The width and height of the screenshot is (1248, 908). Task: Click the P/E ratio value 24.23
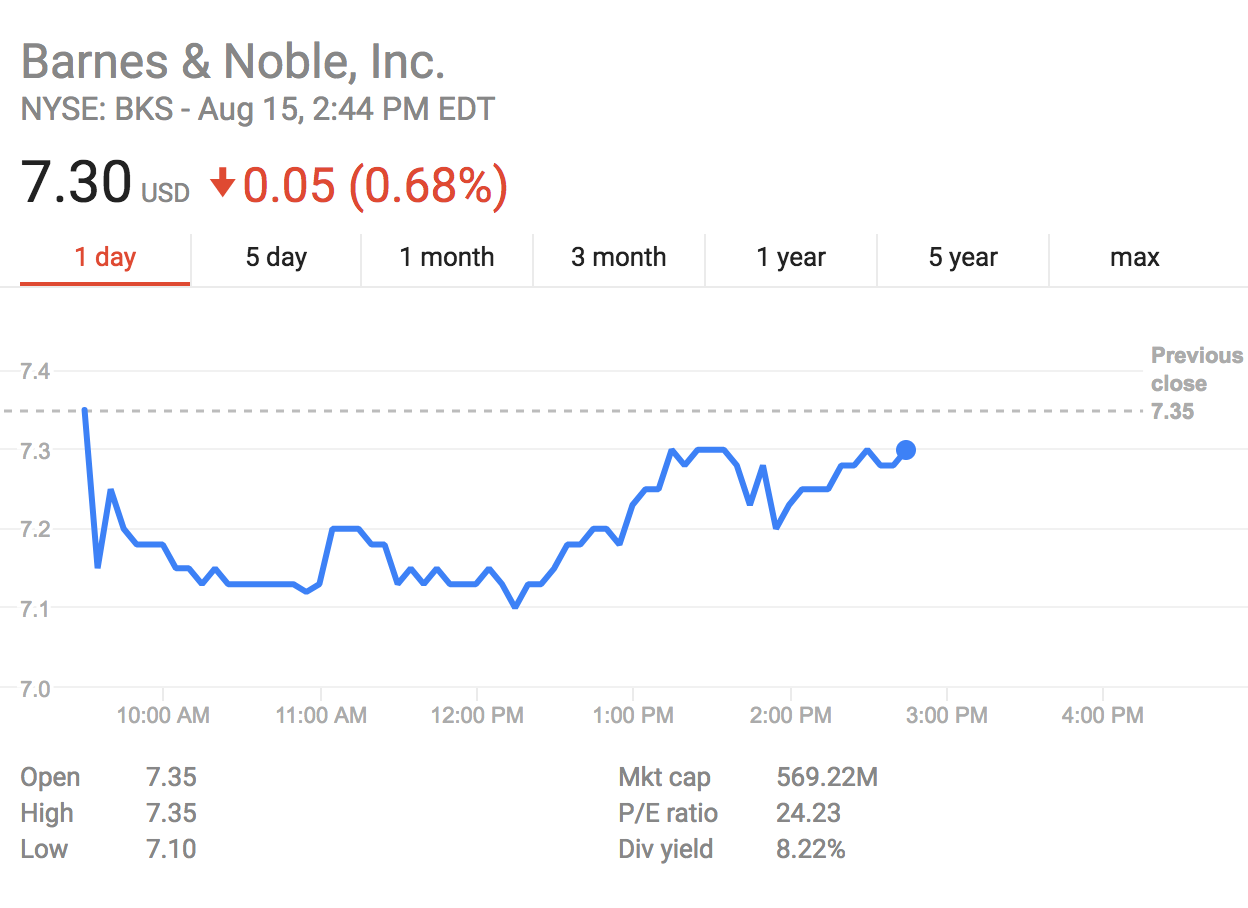point(808,813)
